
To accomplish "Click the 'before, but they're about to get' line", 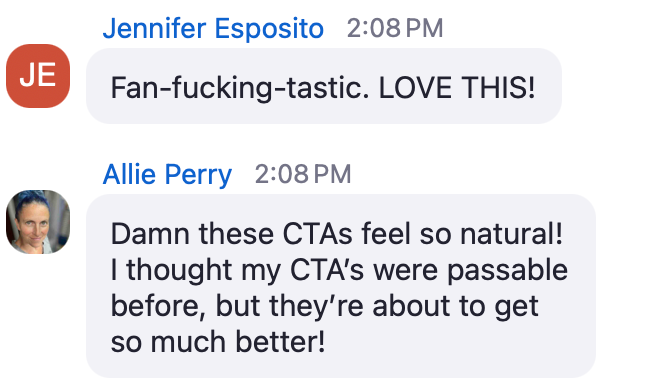I will coord(324,307).
